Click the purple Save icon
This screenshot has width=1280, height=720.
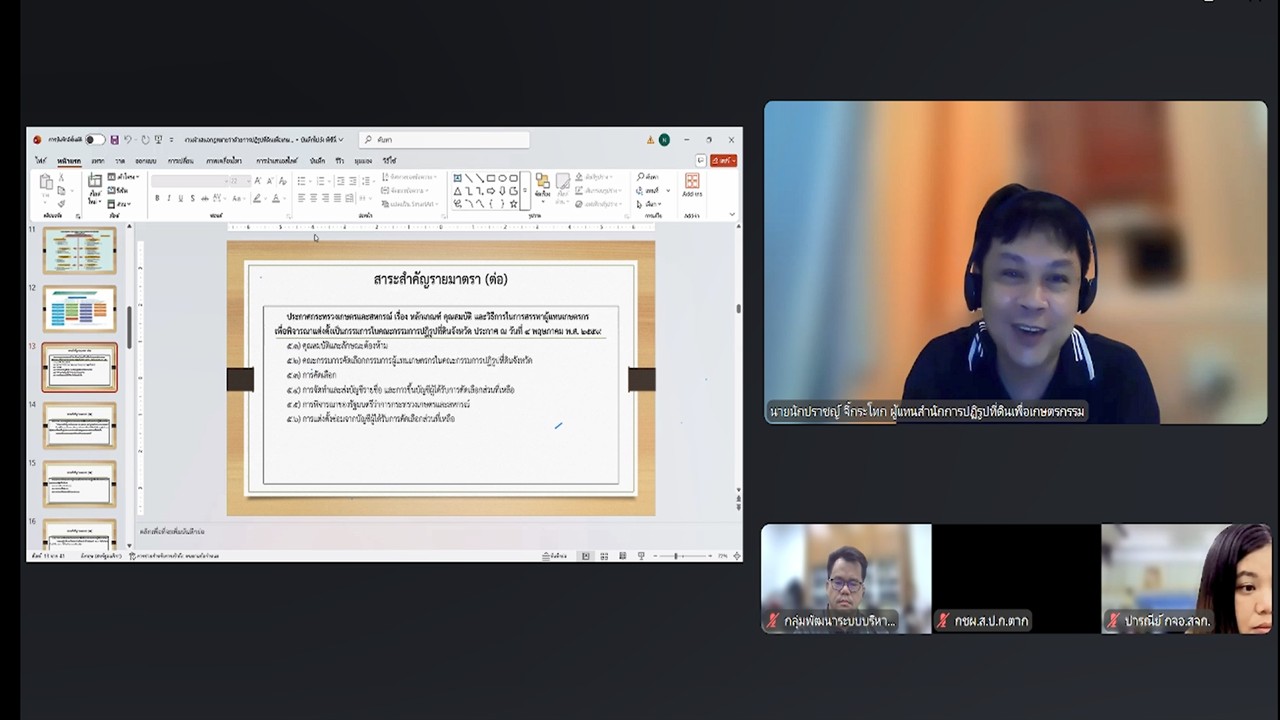click(114, 140)
